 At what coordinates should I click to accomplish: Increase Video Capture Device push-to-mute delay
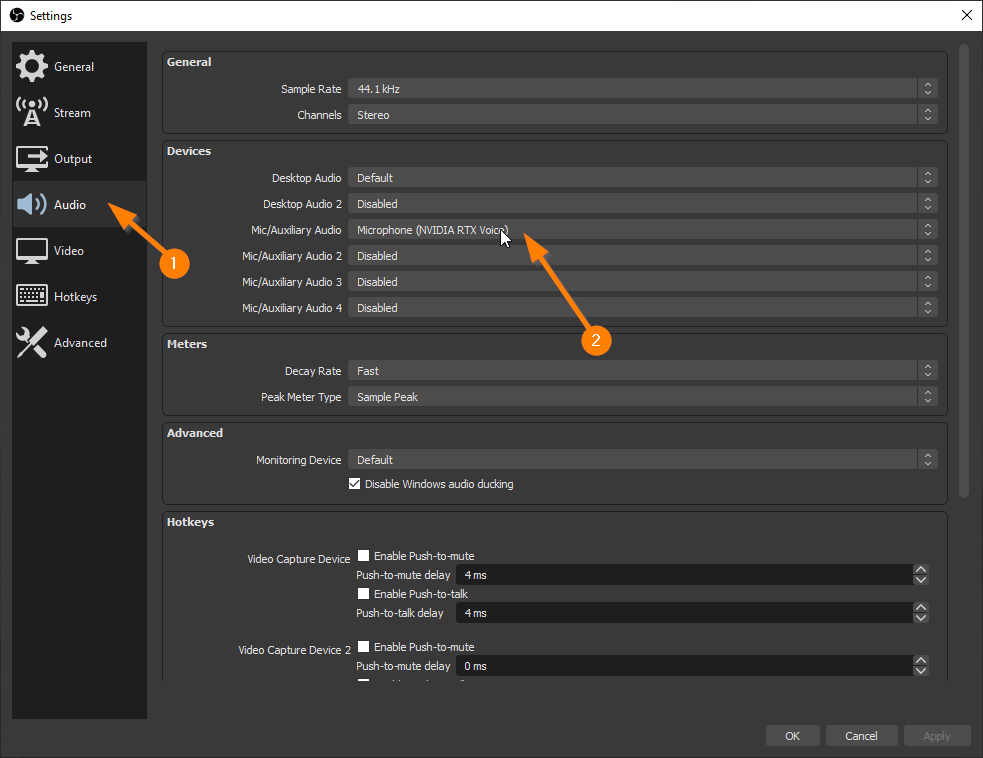920,569
